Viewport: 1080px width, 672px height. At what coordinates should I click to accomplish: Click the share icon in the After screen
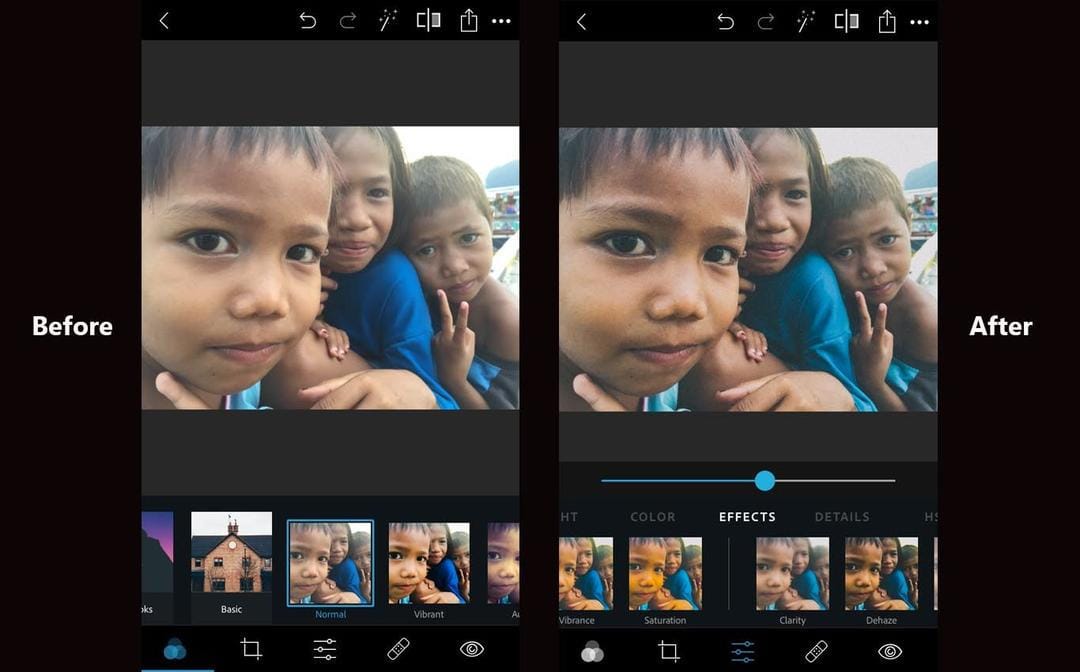[x=887, y=21]
